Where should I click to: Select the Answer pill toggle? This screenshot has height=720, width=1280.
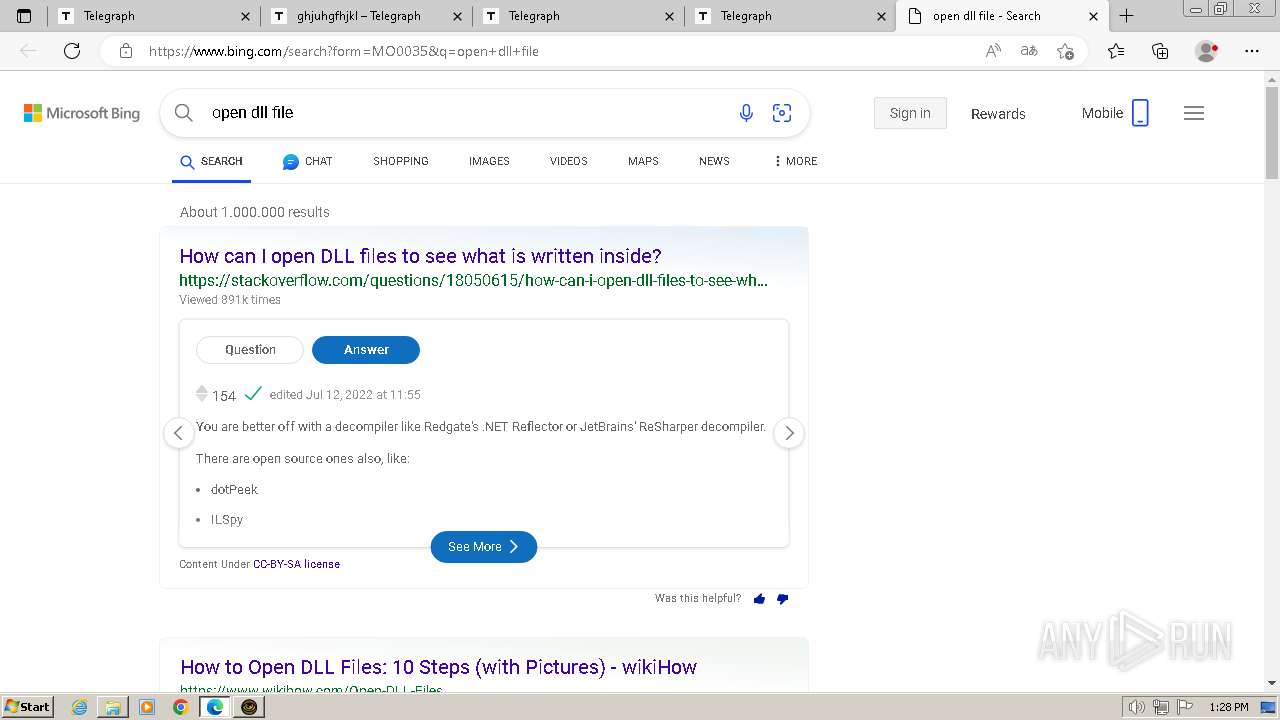click(x=366, y=350)
